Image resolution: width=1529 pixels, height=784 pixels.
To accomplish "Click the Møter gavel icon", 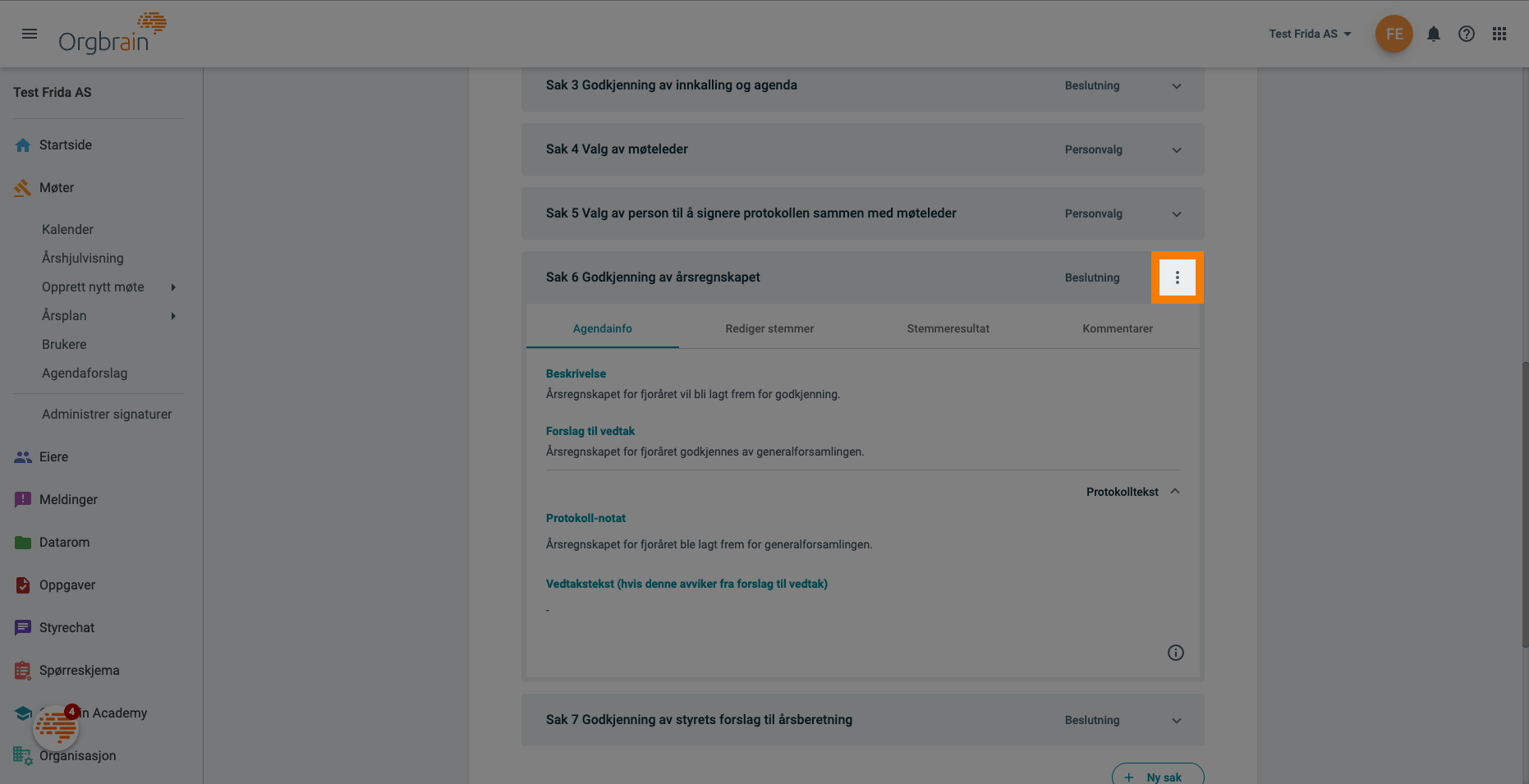I will 23,188.
